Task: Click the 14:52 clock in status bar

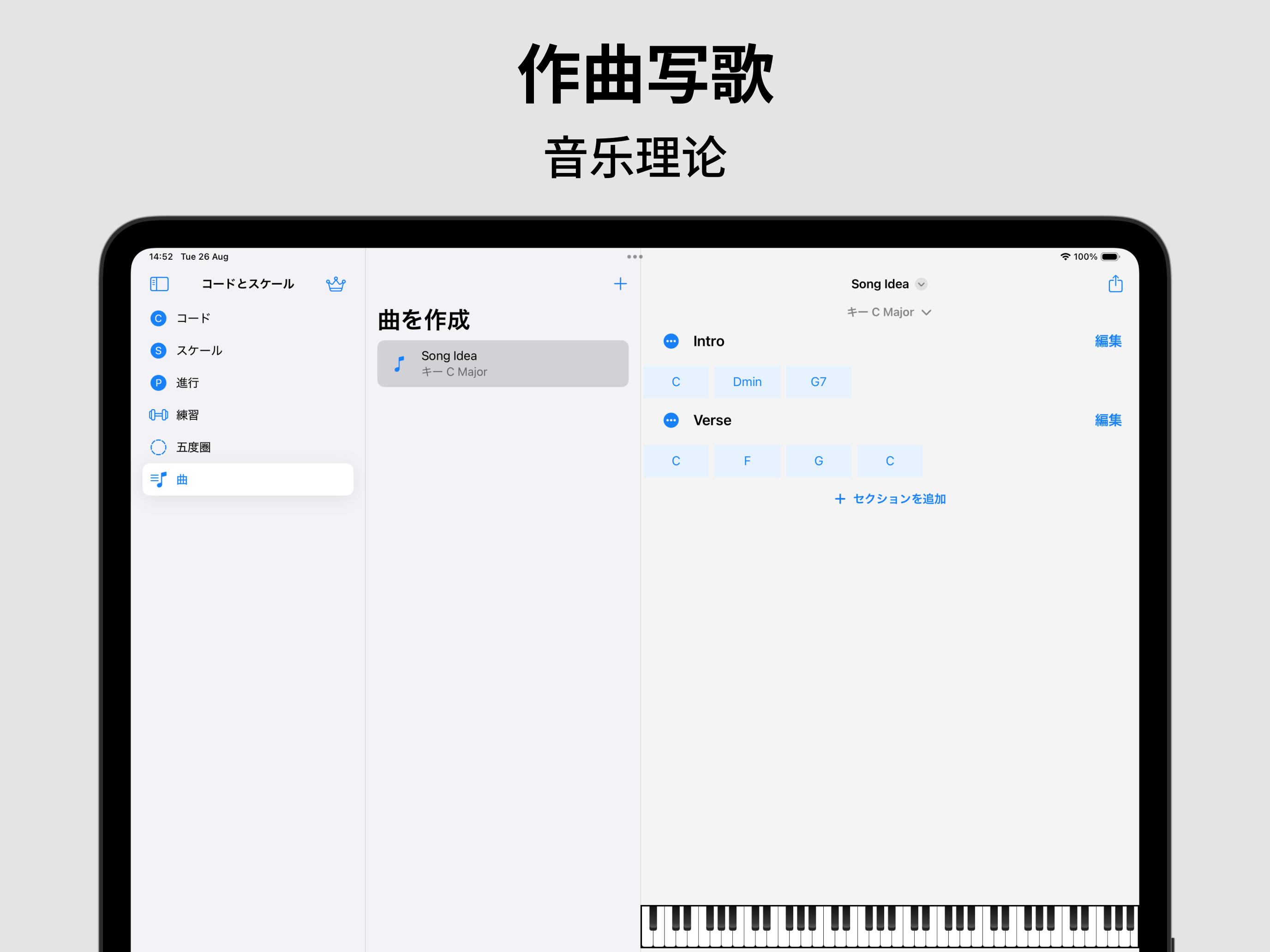Action: click(x=161, y=256)
